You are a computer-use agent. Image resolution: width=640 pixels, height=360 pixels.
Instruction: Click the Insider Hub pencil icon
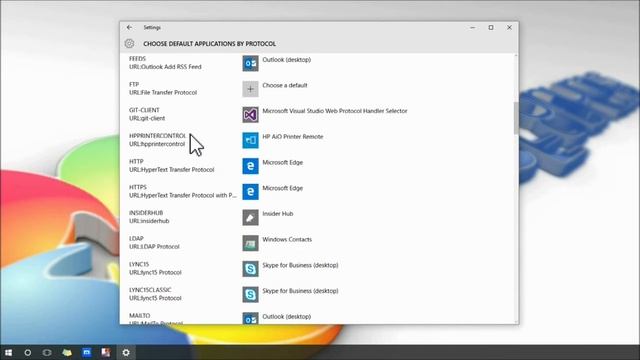coord(250,218)
